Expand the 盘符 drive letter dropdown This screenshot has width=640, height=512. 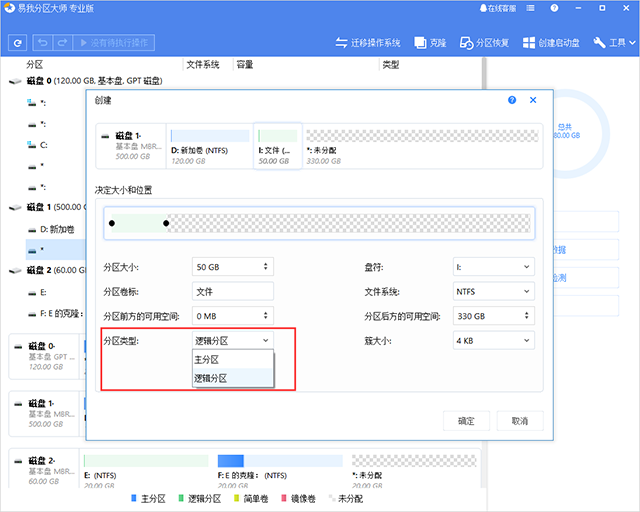click(x=492, y=267)
